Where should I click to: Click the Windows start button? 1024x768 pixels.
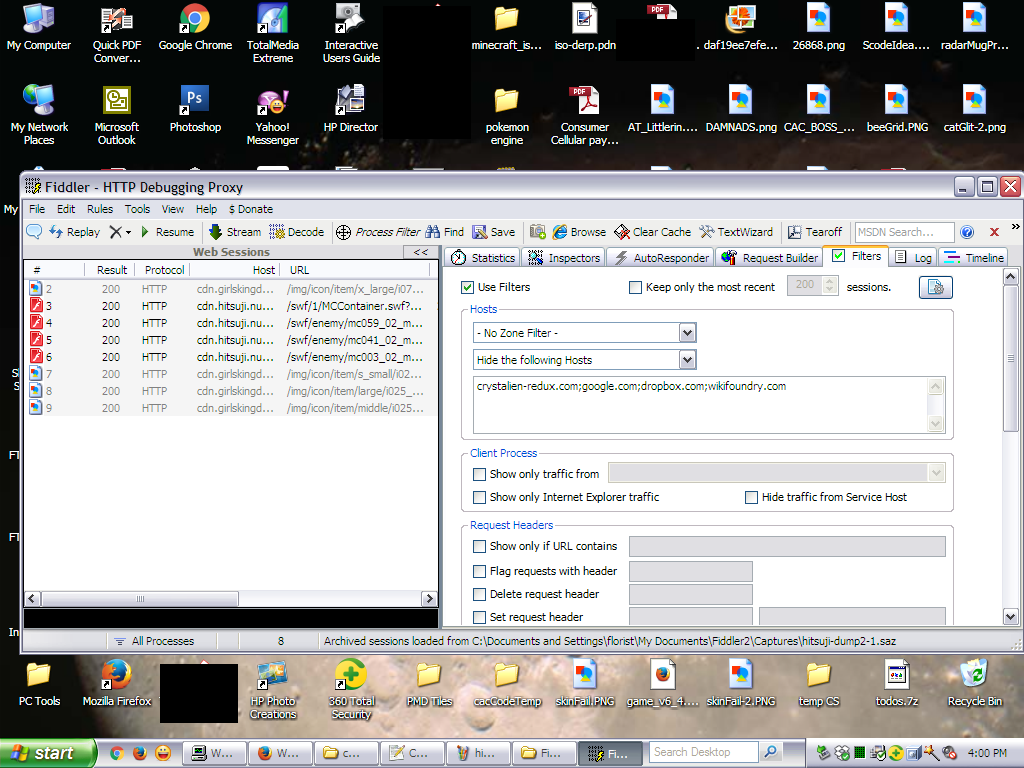46,753
